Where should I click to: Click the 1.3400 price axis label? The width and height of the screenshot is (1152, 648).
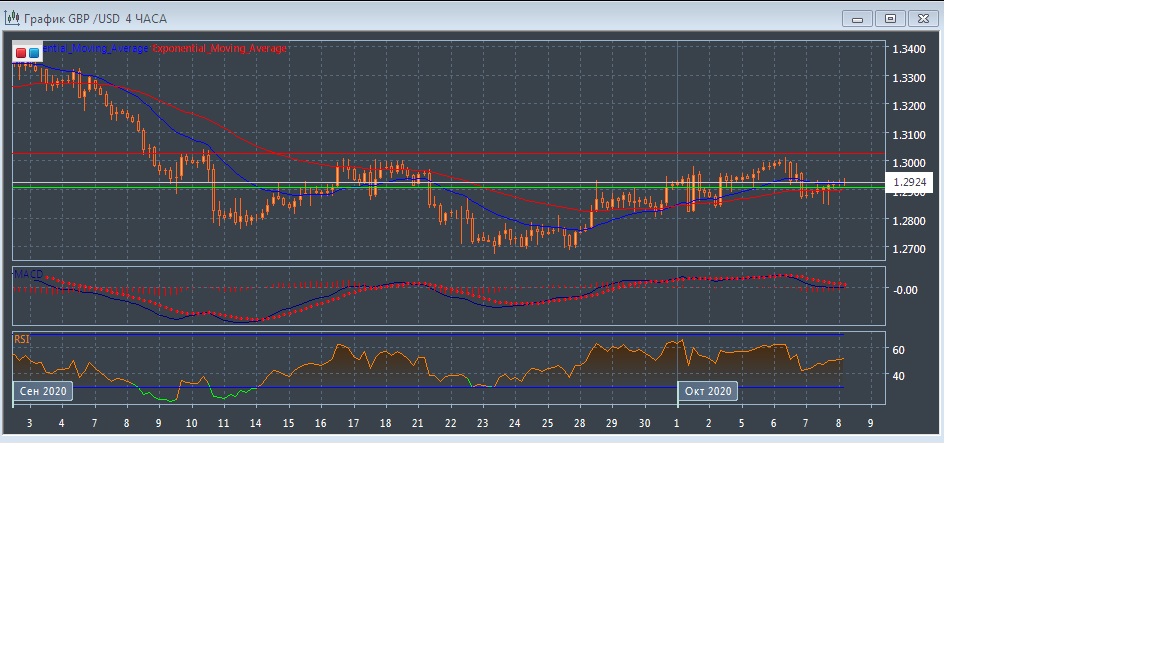tap(908, 49)
